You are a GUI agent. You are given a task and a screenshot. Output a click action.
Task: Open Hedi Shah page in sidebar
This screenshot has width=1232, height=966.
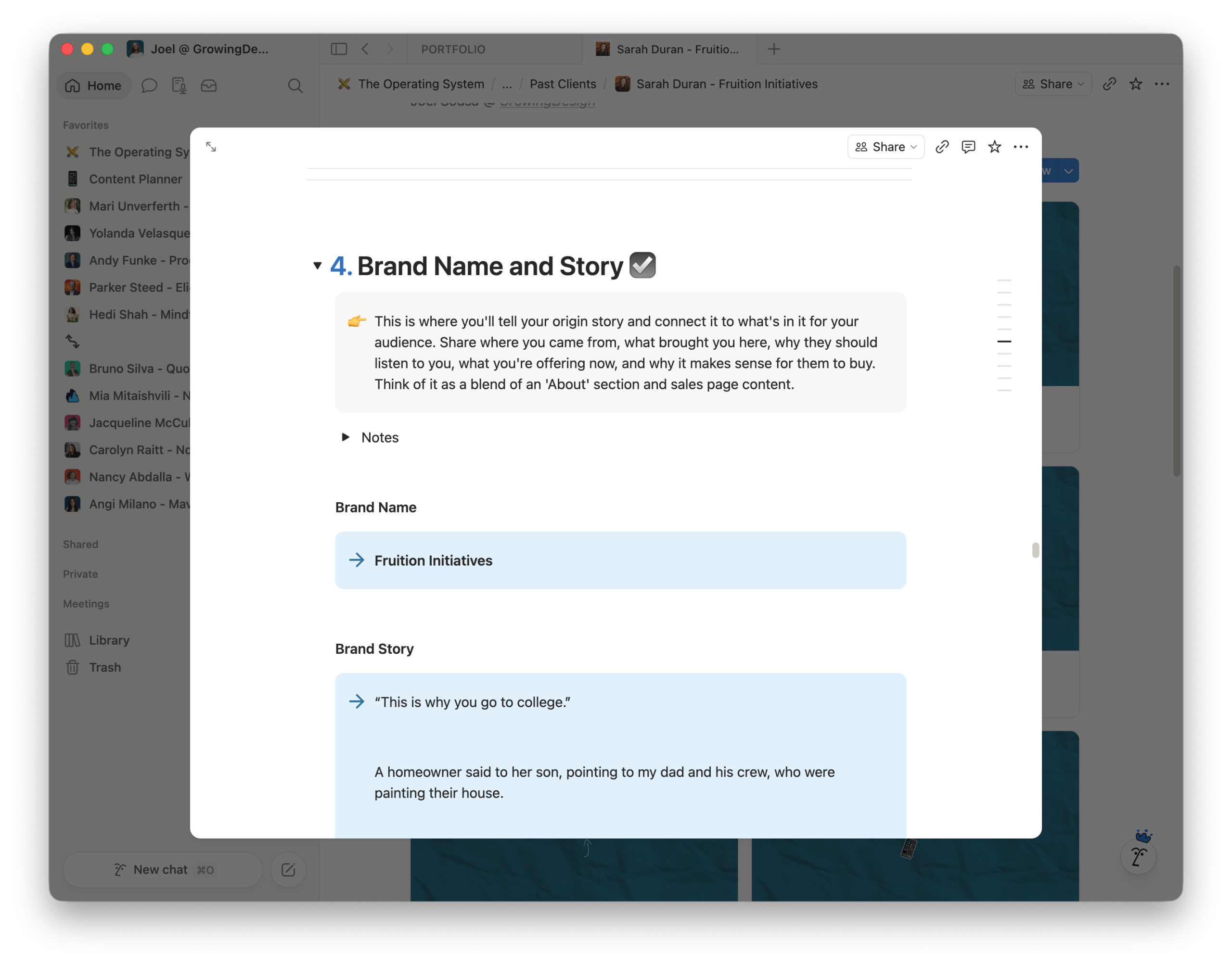click(126, 315)
